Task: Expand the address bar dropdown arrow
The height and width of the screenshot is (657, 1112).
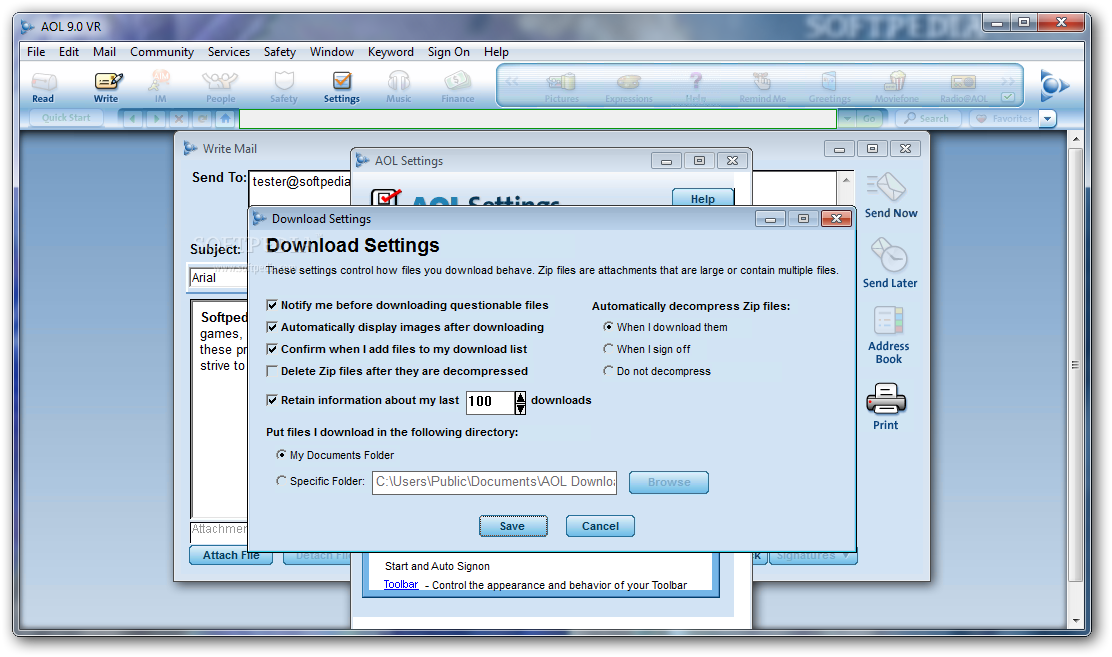Action: 847,118
